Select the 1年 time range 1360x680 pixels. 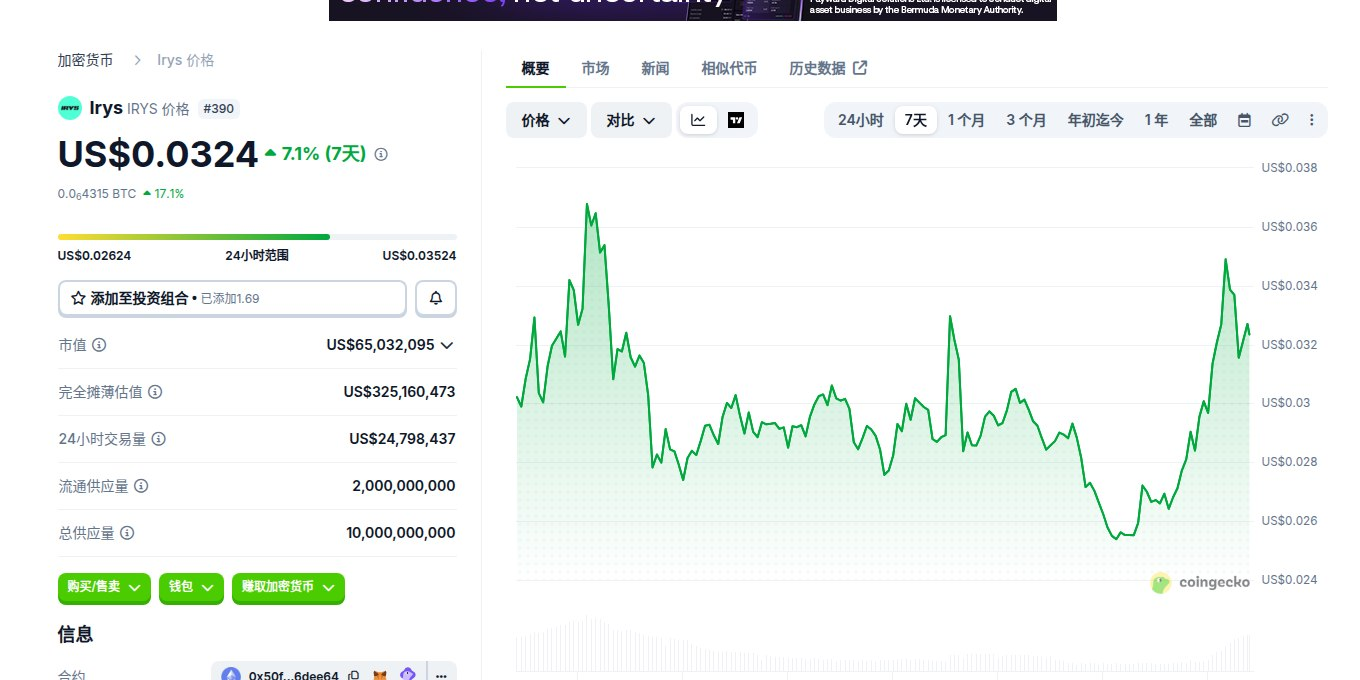pos(1156,120)
